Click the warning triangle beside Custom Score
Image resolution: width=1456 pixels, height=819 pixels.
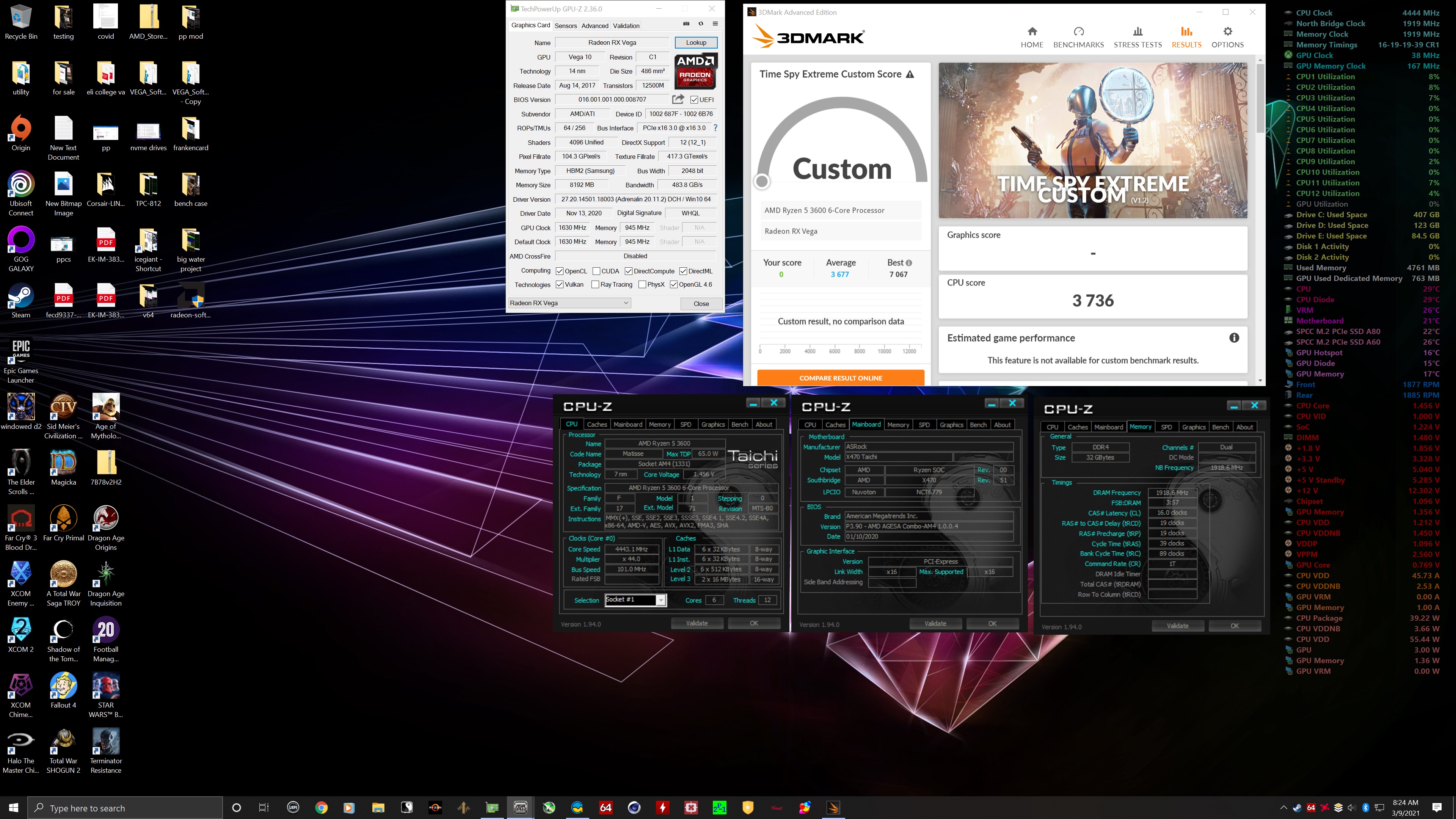point(910,74)
